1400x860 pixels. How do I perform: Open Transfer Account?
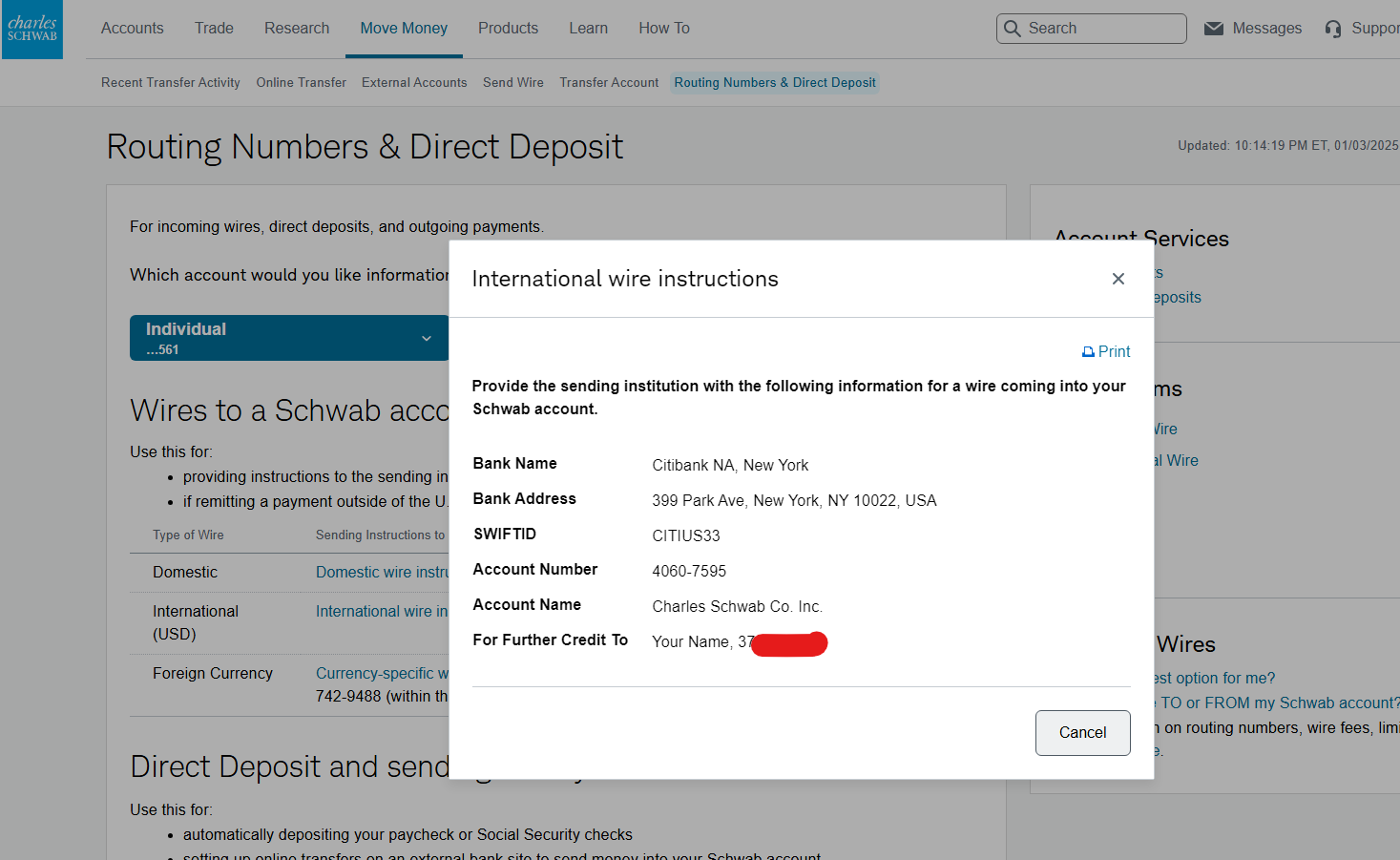click(609, 83)
